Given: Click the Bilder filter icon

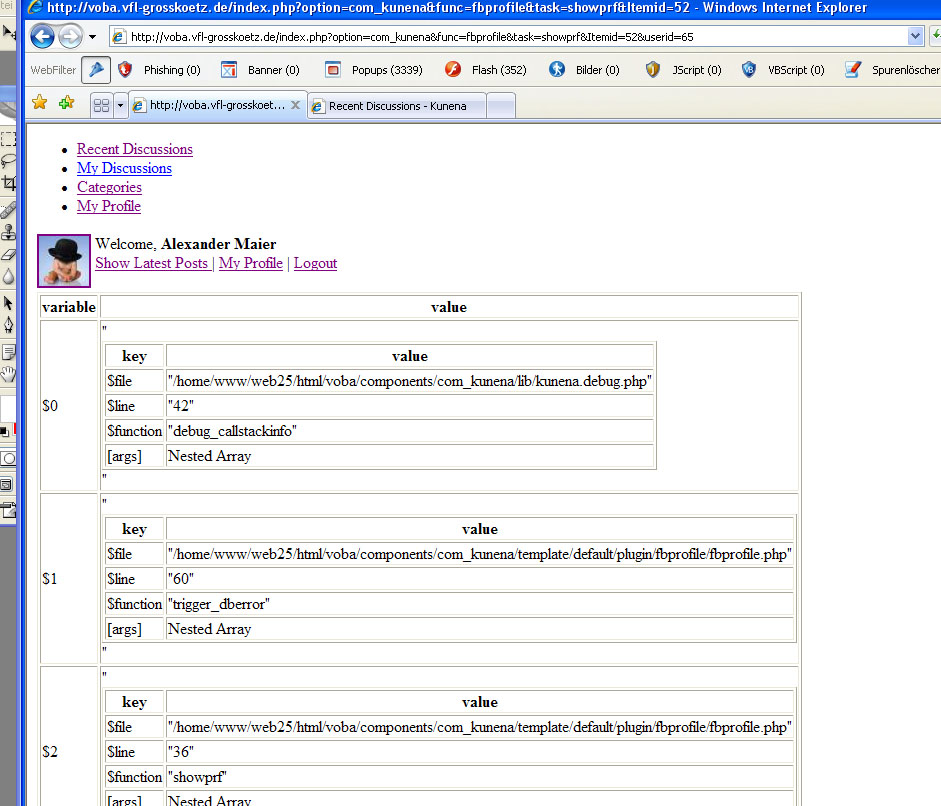Looking at the screenshot, I should (557, 70).
